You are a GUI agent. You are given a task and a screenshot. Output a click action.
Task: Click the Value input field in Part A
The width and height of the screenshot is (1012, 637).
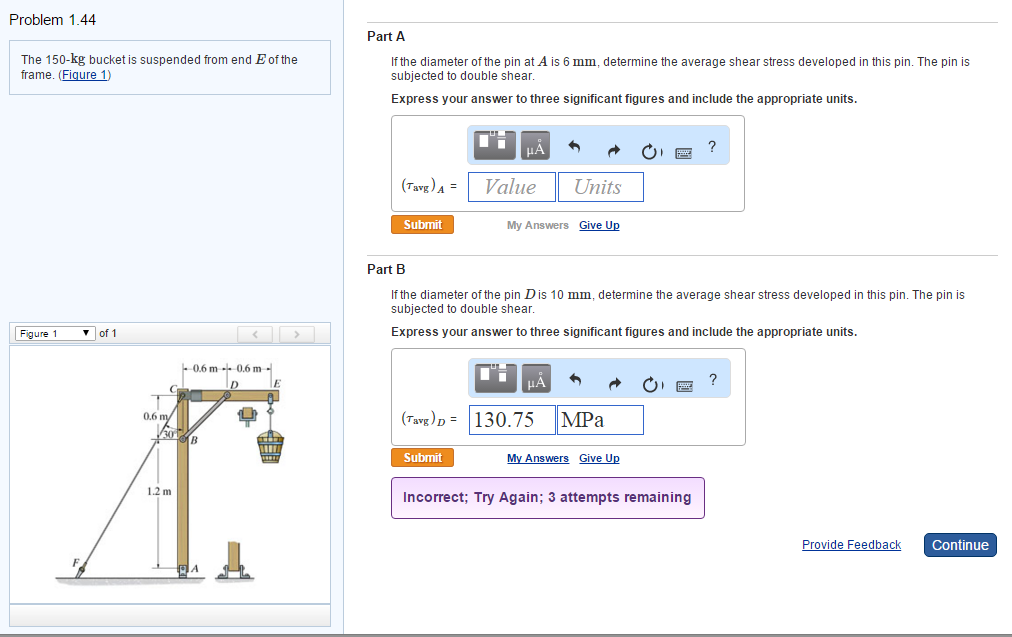511,187
